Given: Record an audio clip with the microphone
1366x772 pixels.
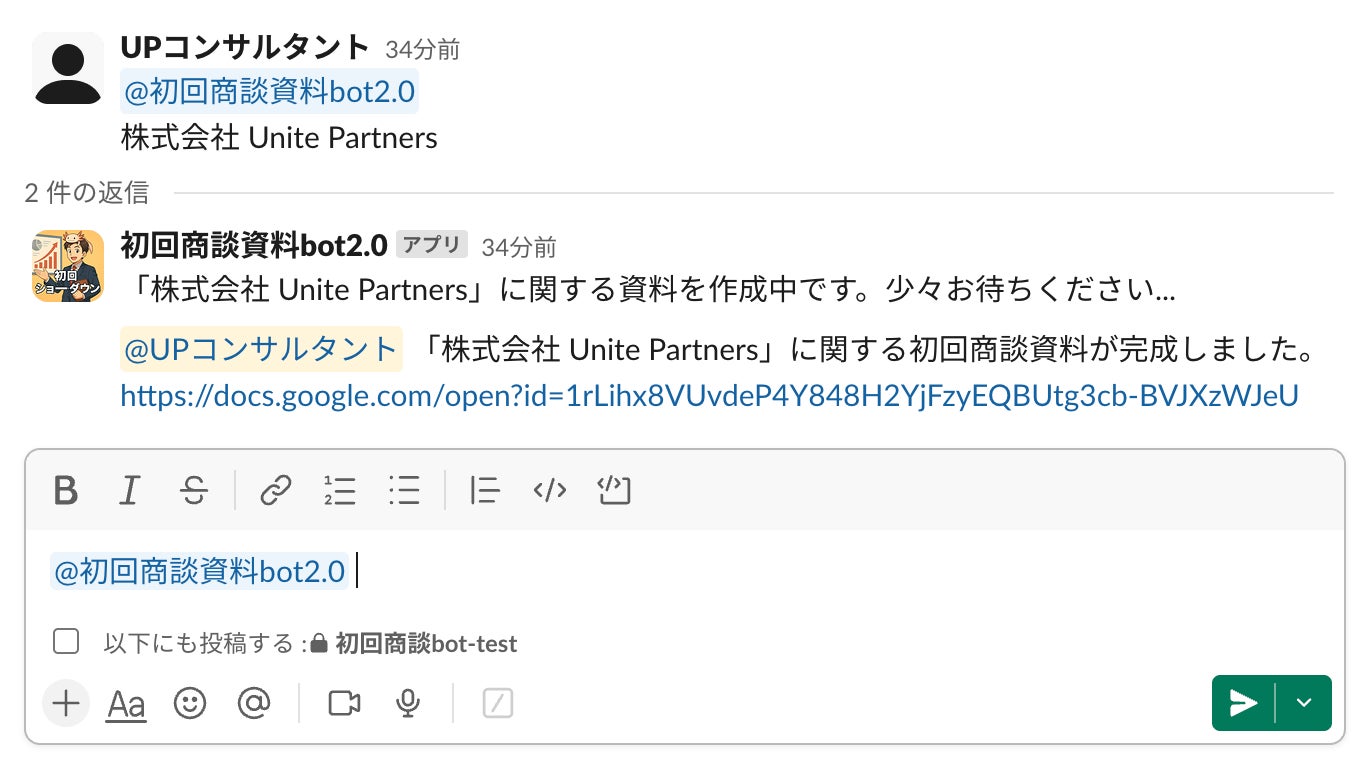Looking at the screenshot, I should tap(407, 704).
